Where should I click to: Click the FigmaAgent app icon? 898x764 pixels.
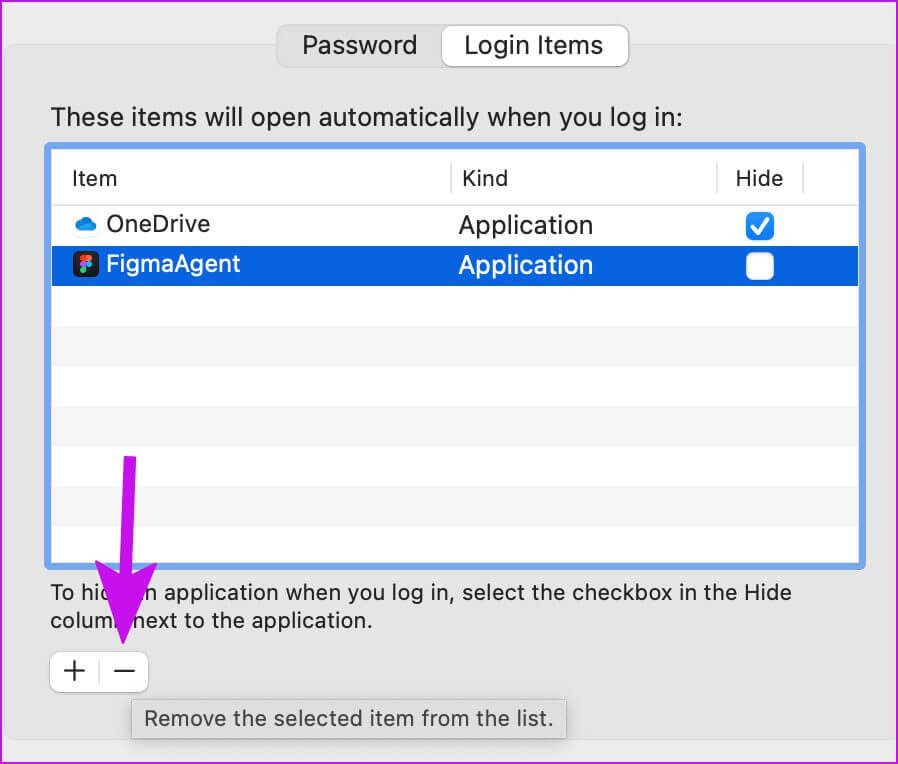[x=86, y=265]
